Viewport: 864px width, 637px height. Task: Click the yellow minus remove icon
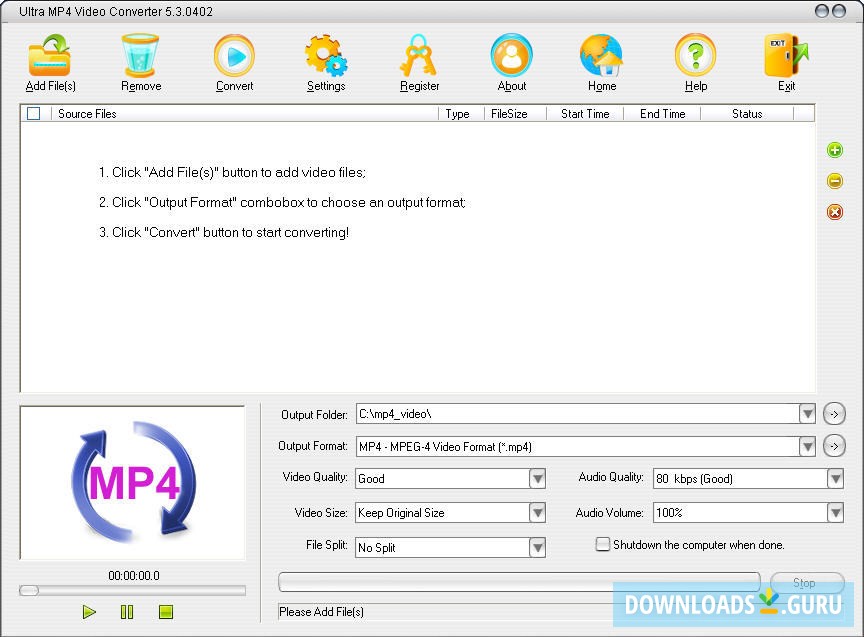coord(835,181)
